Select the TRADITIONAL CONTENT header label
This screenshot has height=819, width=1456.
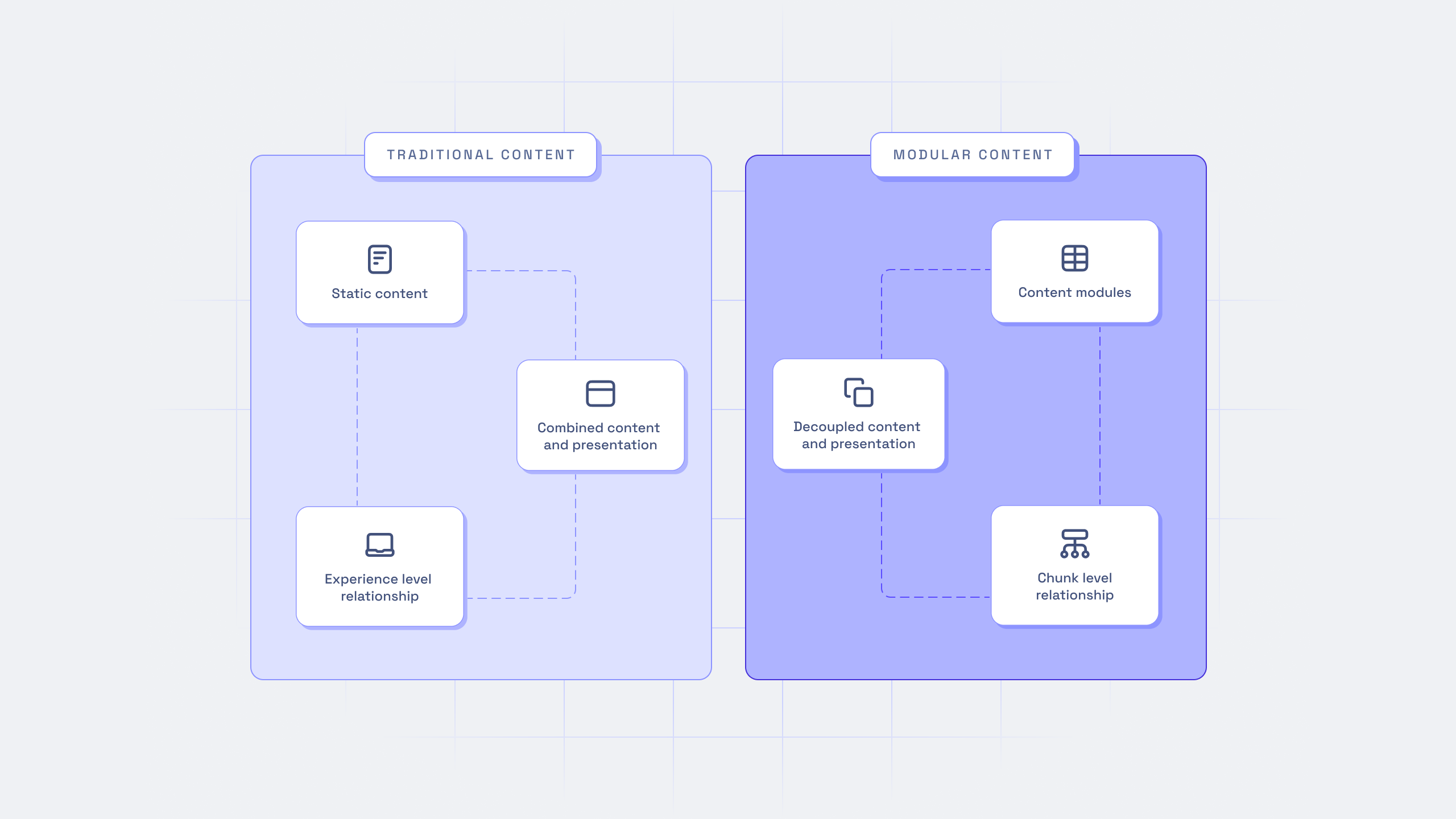coord(481,155)
